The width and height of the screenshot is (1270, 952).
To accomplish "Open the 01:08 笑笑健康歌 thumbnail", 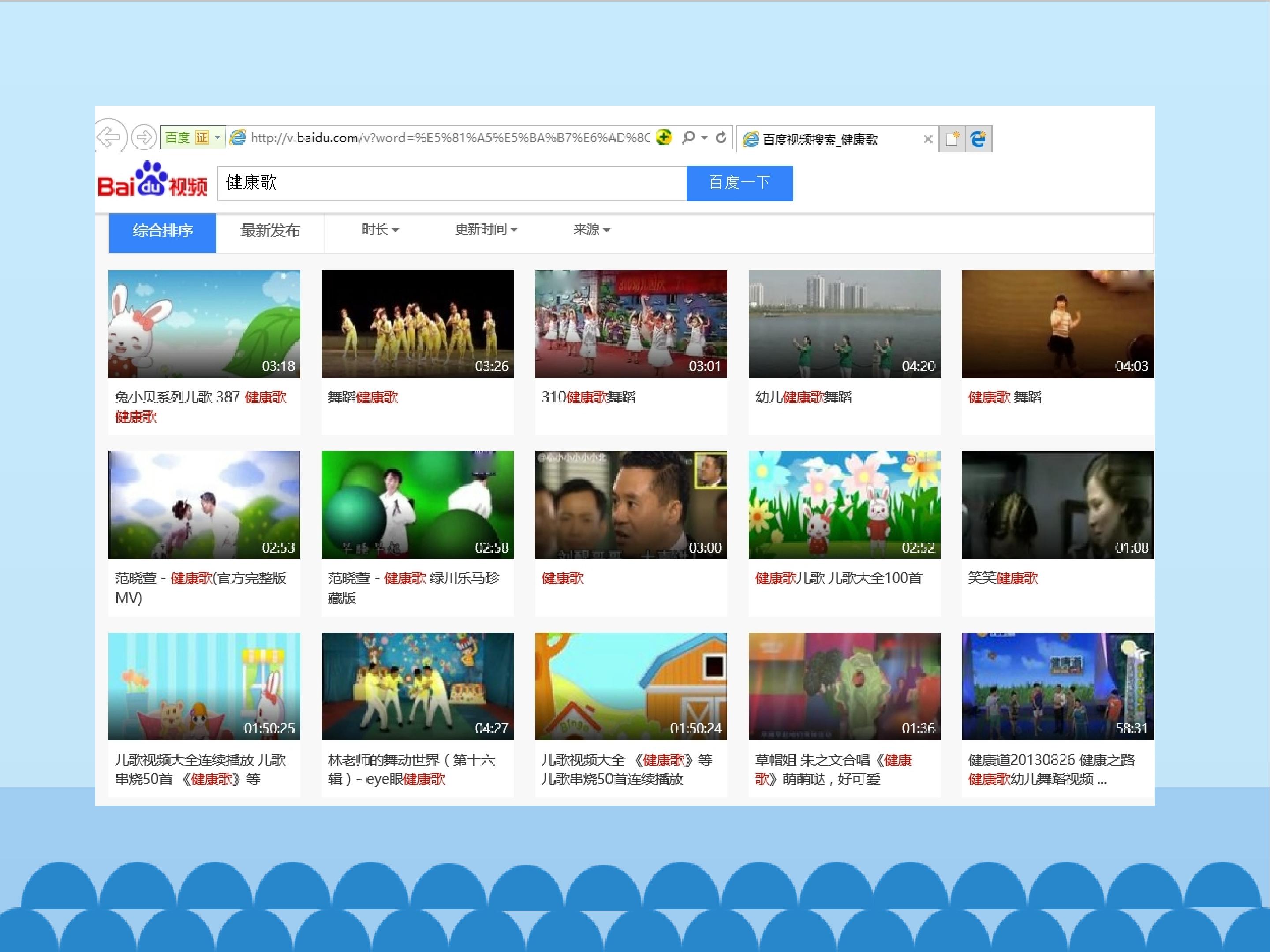I will click(x=1057, y=504).
